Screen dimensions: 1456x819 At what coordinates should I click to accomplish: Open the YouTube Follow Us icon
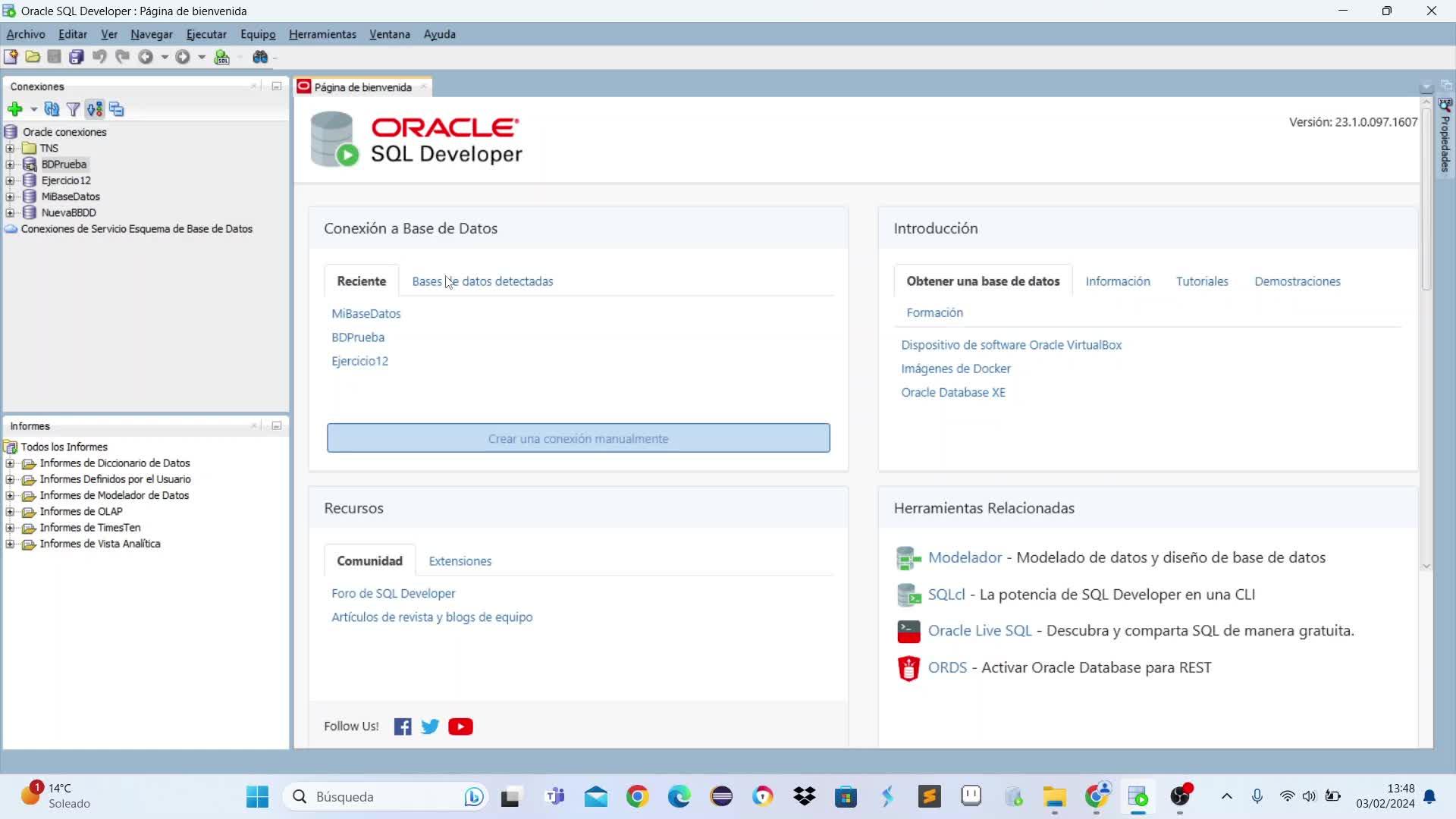[460, 726]
